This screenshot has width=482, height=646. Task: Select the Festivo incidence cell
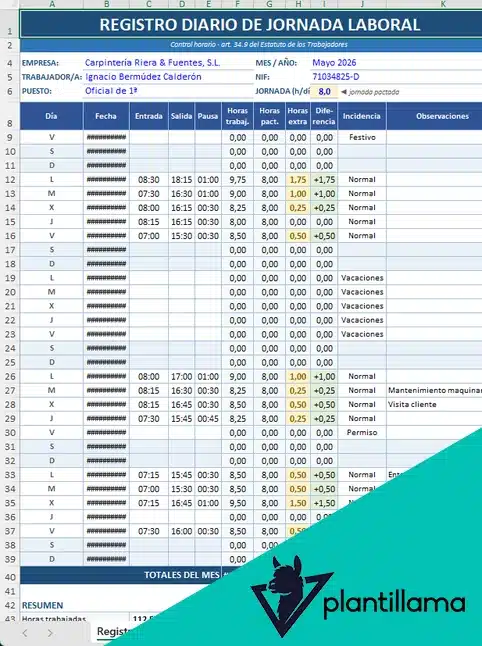[362, 137]
